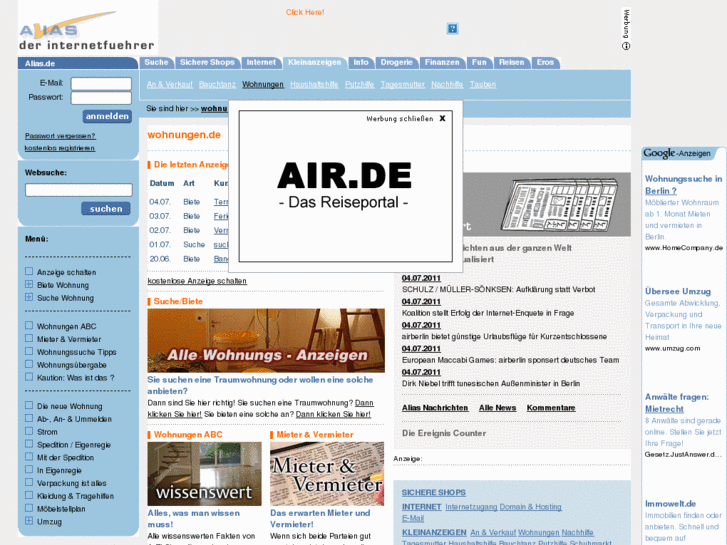
Task: Switch to the Fun tab
Action: click(479, 63)
